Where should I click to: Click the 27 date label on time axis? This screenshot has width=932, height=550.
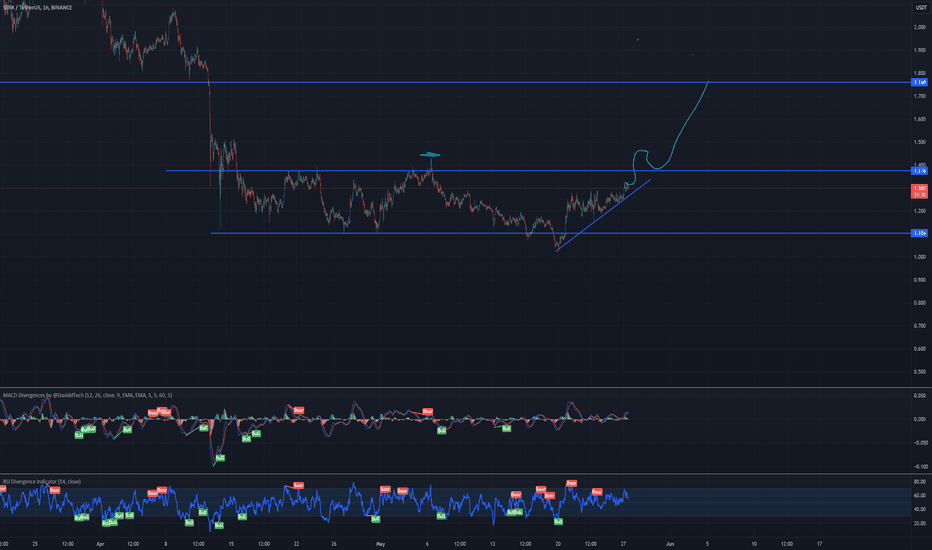[623, 544]
